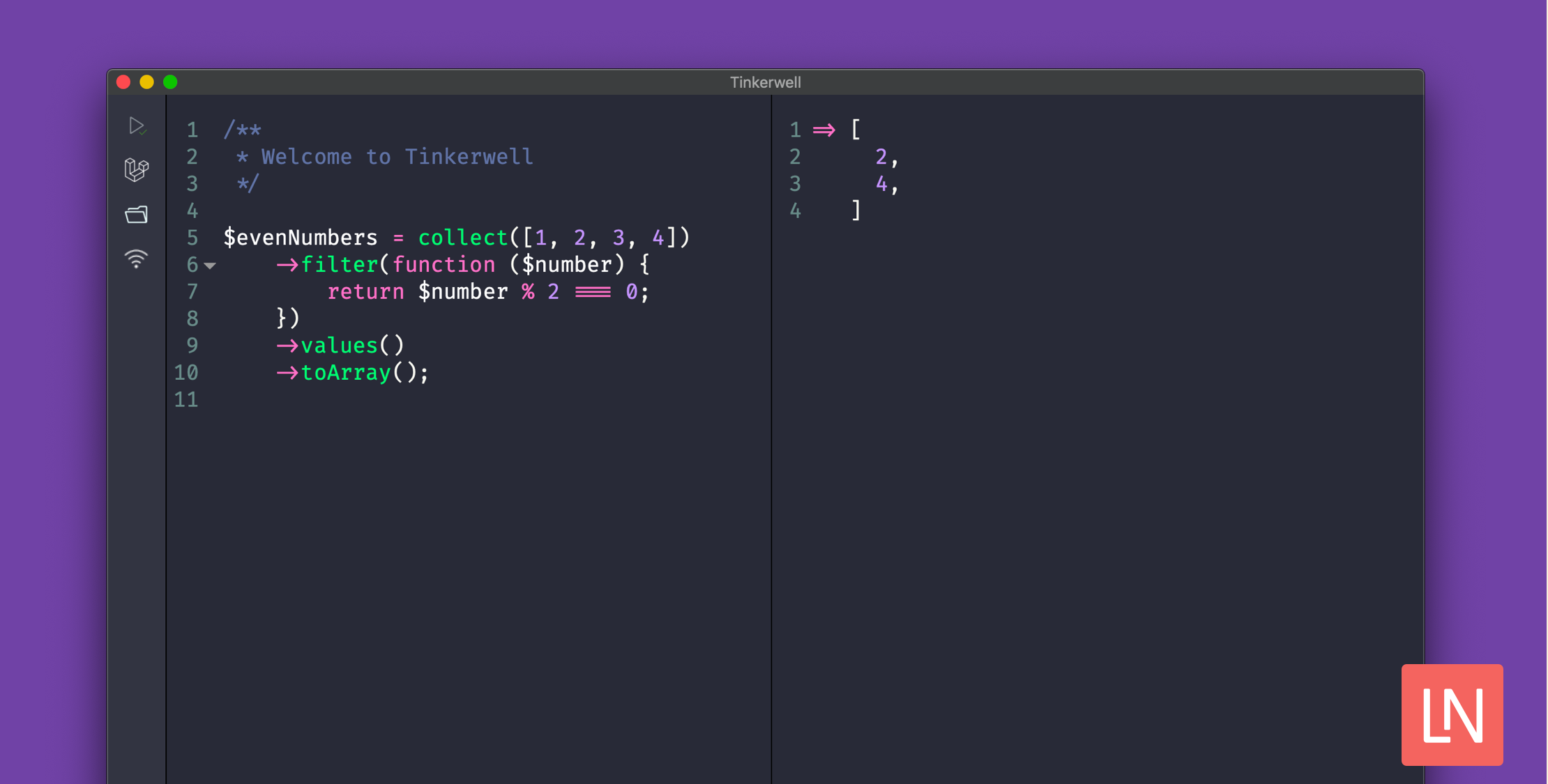Open the Laravel project icon in sidebar
1548x784 pixels.
click(x=137, y=169)
